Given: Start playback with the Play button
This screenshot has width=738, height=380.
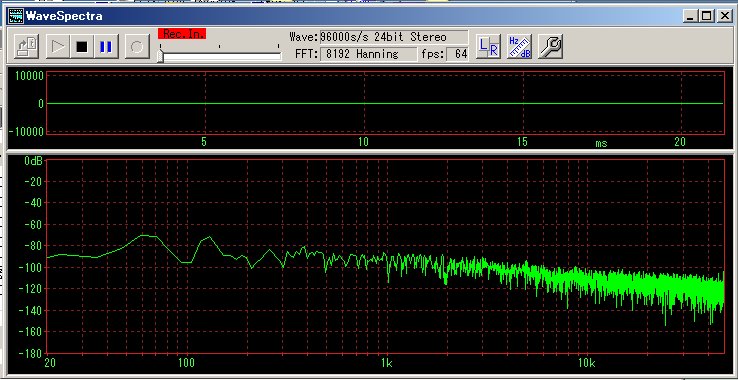Looking at the screenshot, I should click(58, 47).
